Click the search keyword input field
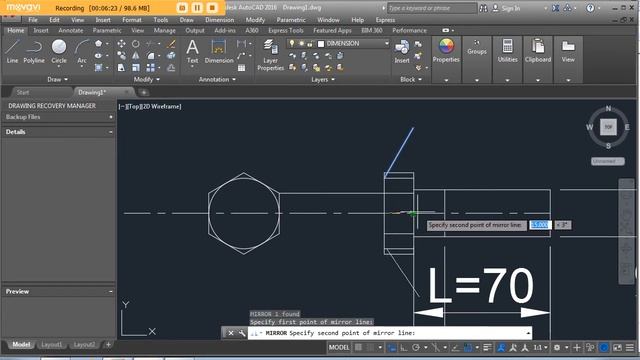This screenshot has height=360, width=640. (x=431, y=8)
